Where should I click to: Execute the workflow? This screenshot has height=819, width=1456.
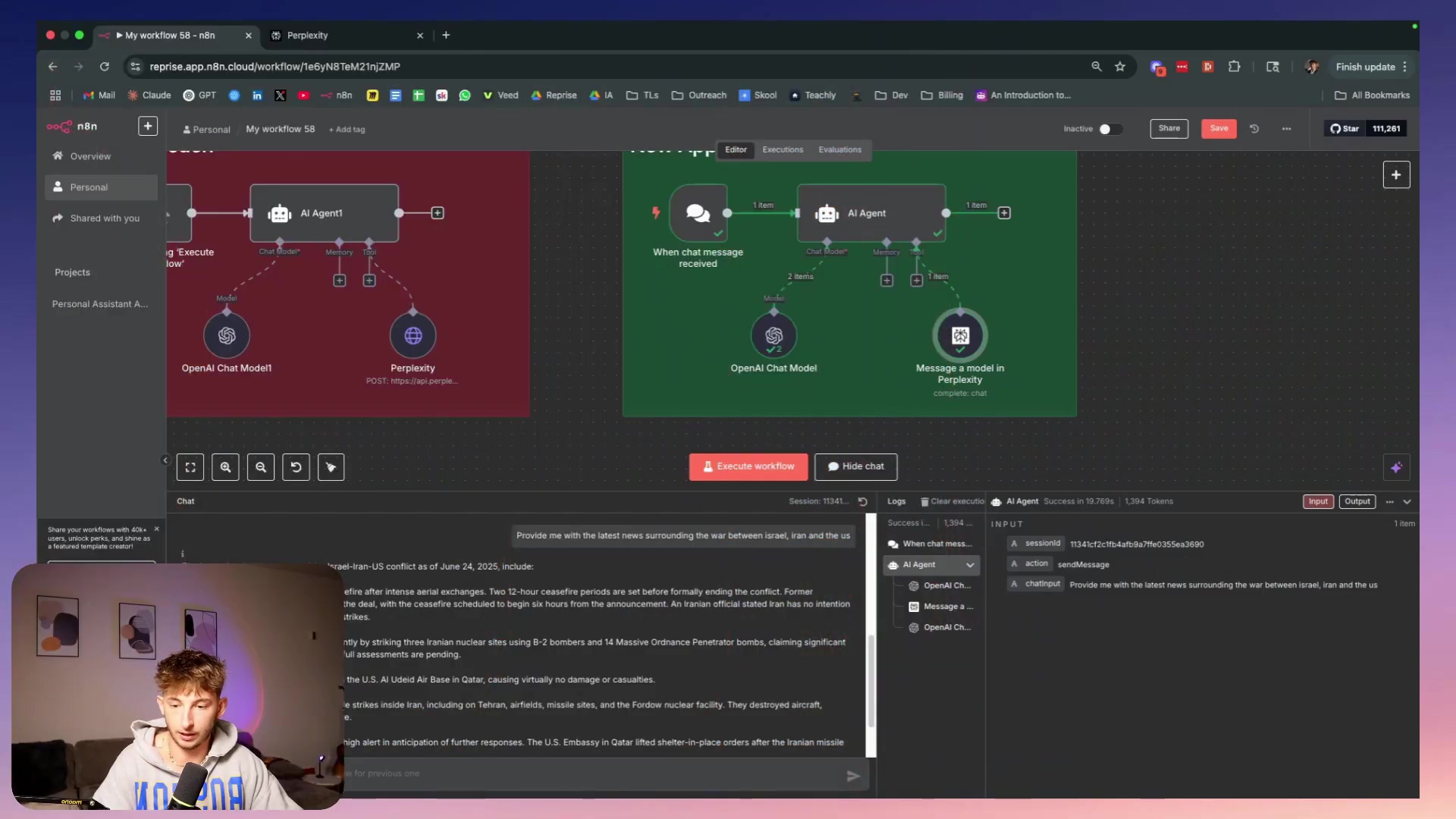[x=748, y=467]
